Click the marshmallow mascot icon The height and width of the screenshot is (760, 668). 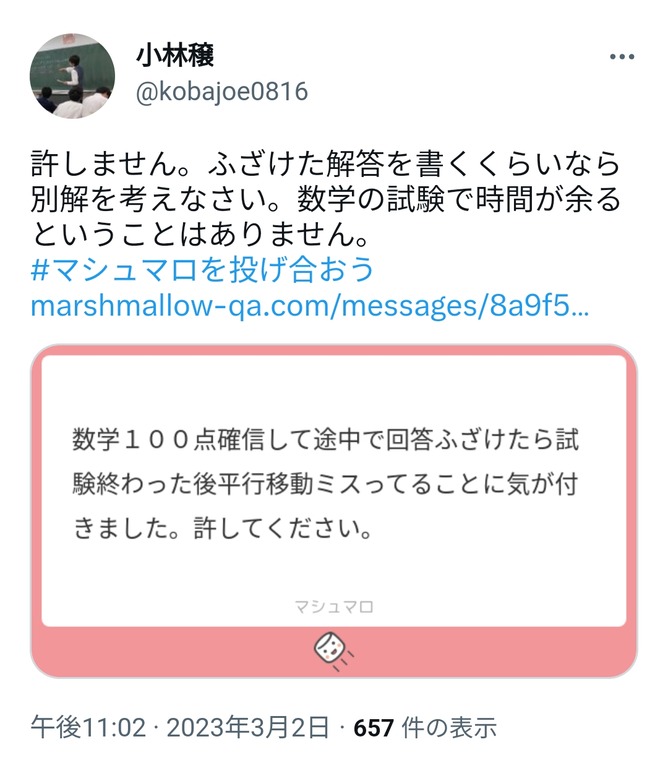click(x=333, y=650)
